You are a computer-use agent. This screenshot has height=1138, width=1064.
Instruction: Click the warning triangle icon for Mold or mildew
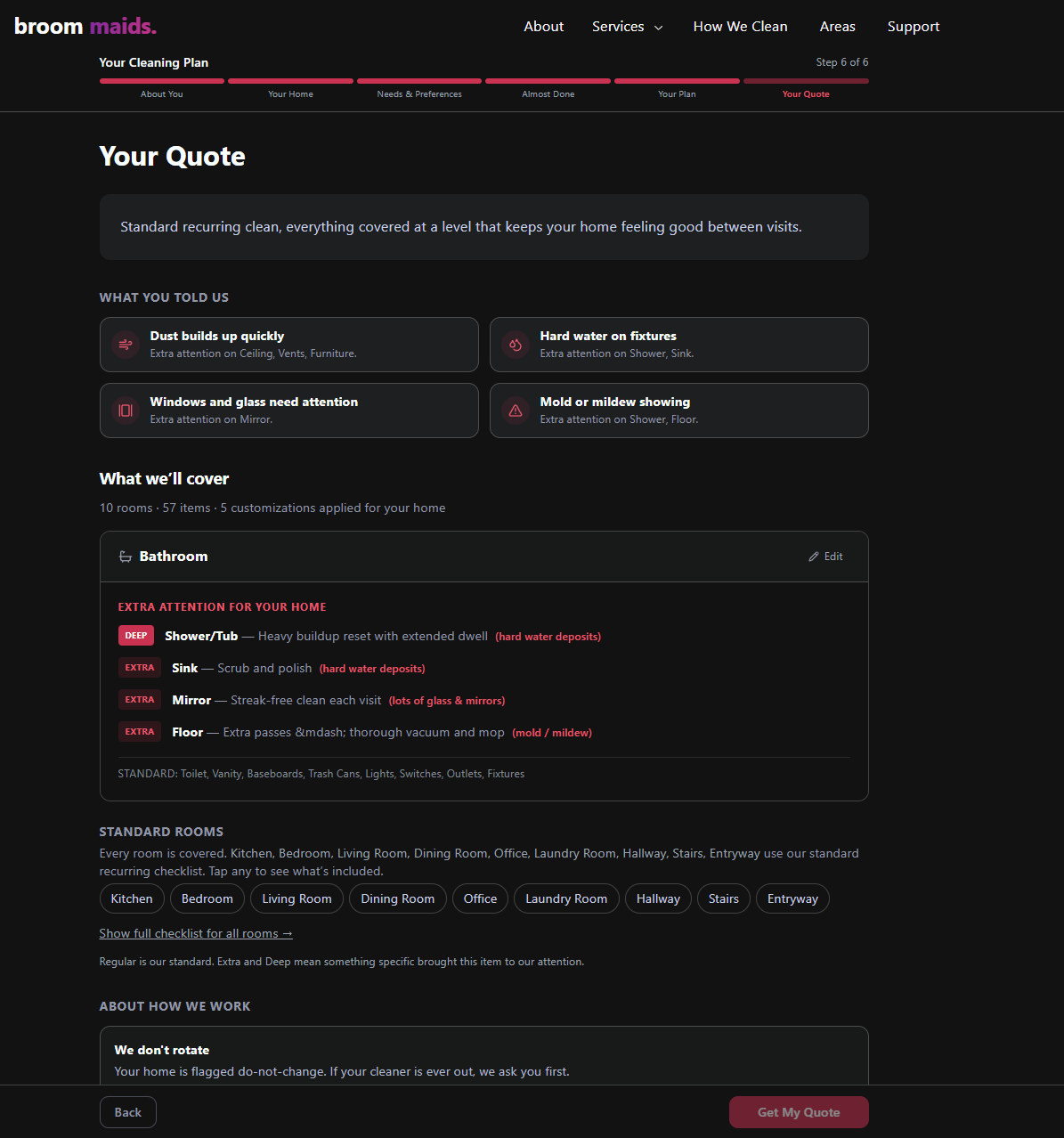516,410
